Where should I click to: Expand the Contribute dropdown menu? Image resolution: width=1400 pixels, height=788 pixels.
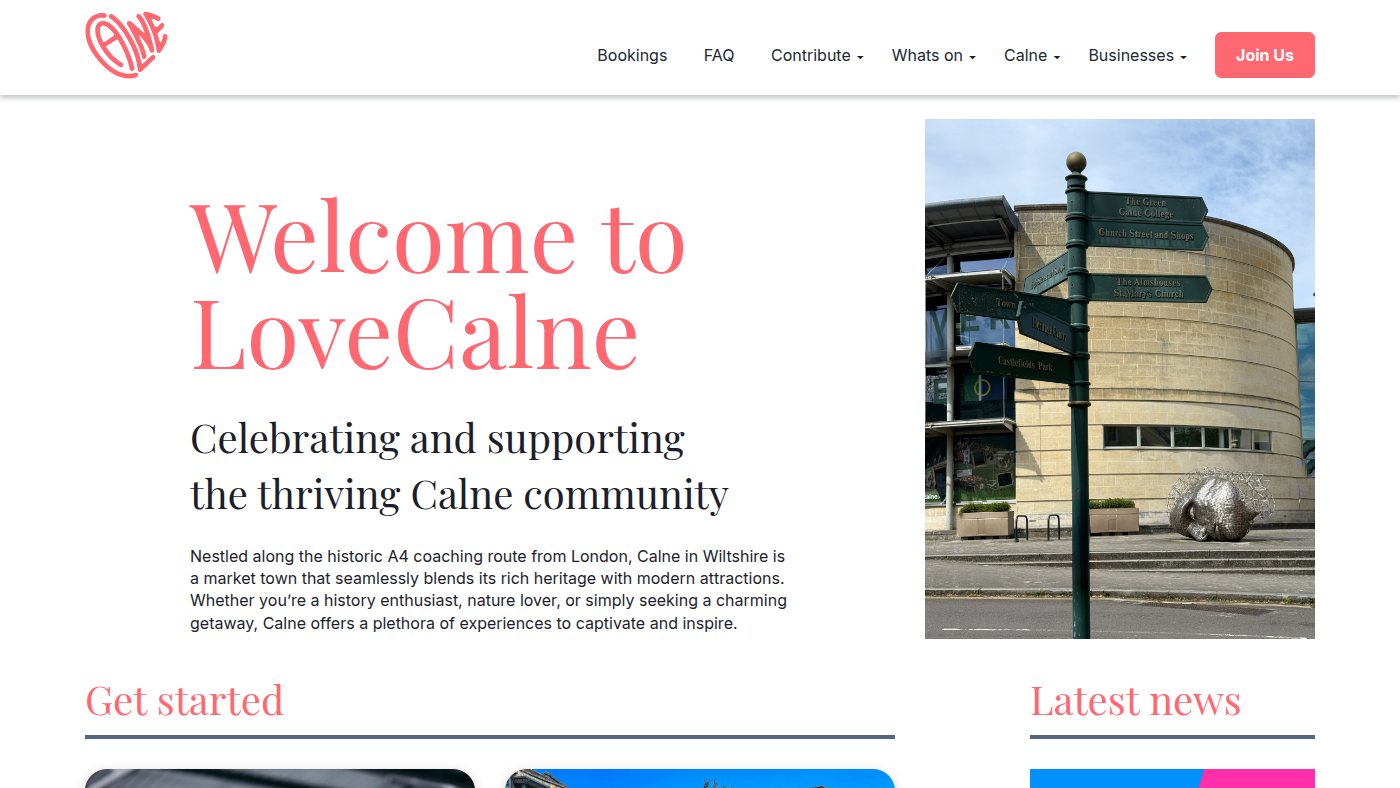click(x=817, y=56)
